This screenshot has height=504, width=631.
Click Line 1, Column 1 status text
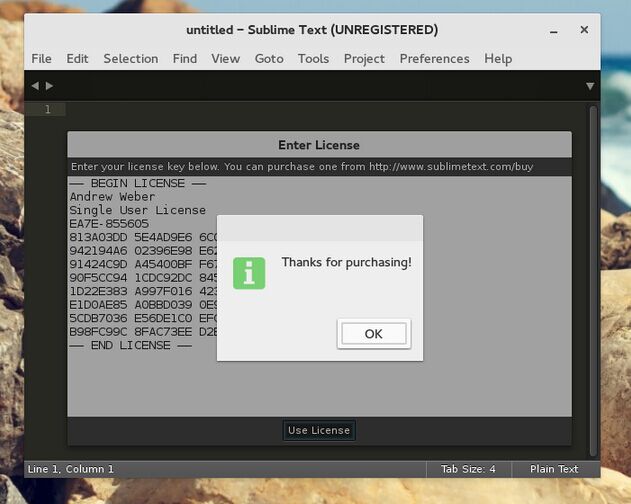click(70, 469)
